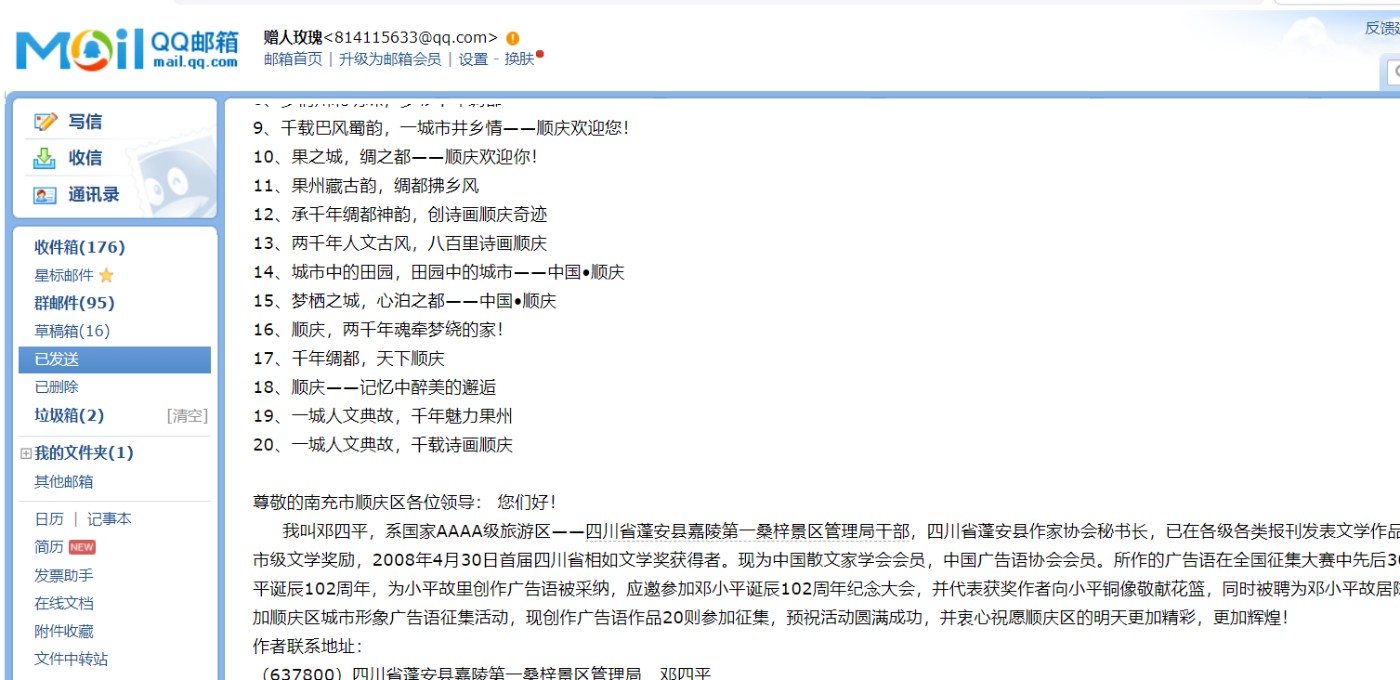Click the yellow star beside 星标邮件
Image resolution: width=1400 pixels, height=680 pixels.
tap(106, 276)
